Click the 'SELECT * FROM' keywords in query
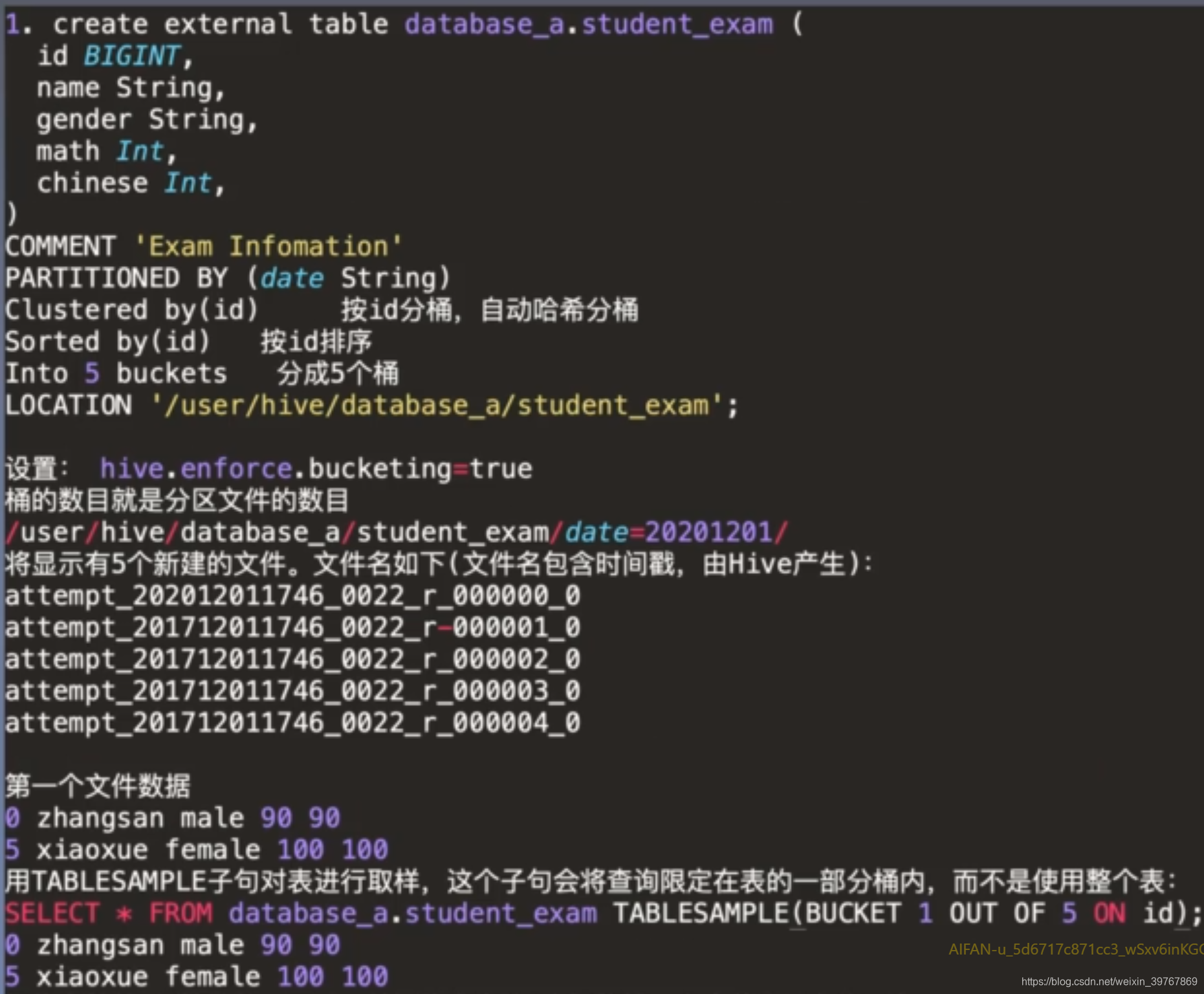 109,913
